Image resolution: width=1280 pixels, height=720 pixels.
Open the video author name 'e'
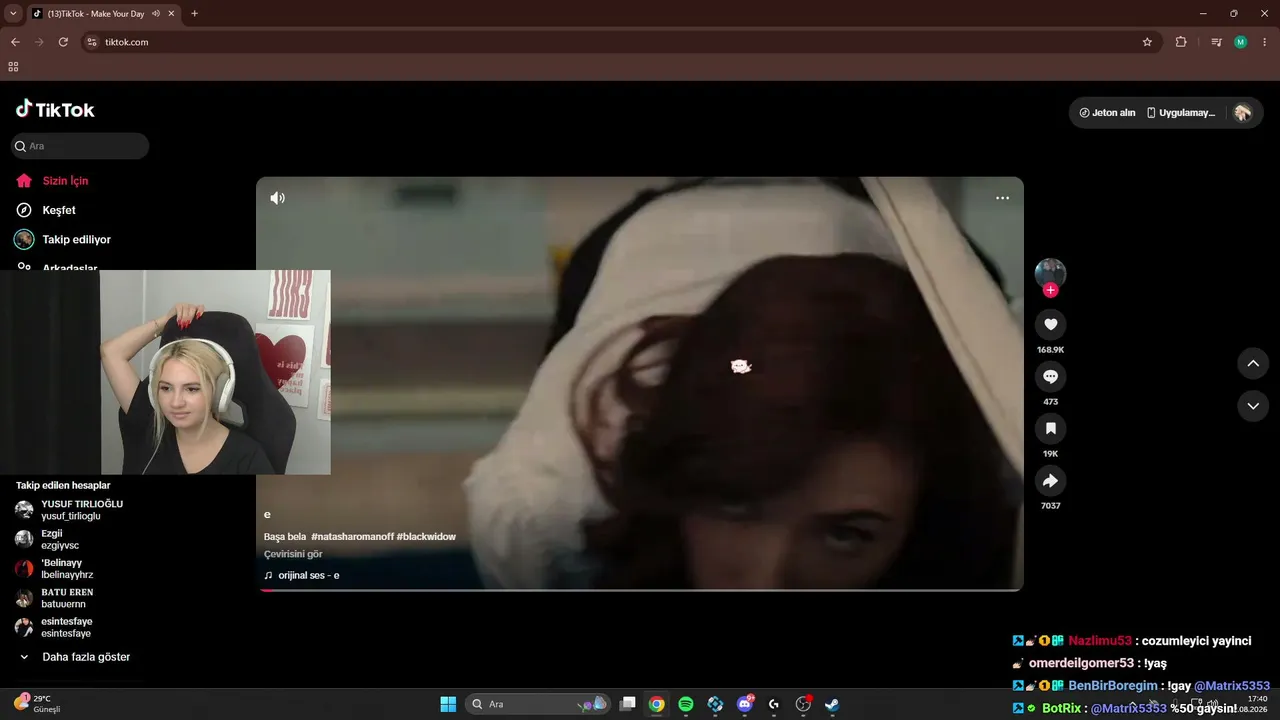[x=267, y=514]
